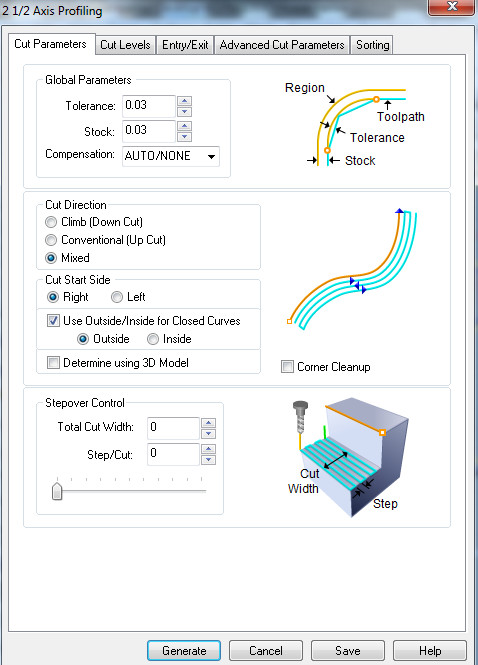The height and width of the screenshot is (665, 478).
Task: Decrease Total Cut Width down arrow
Action: coord(208,434)
